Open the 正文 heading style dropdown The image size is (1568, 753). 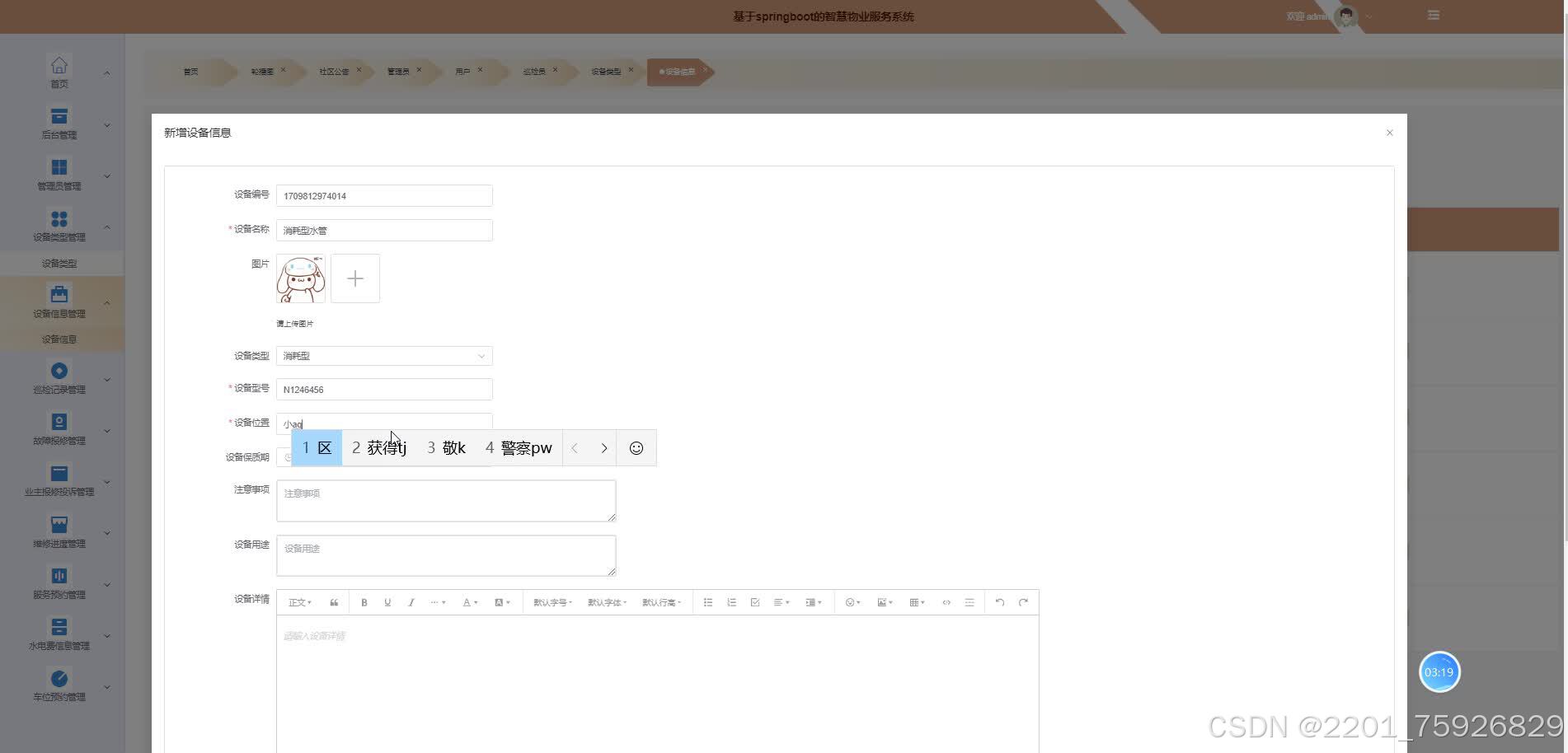(x=300, y=602)
